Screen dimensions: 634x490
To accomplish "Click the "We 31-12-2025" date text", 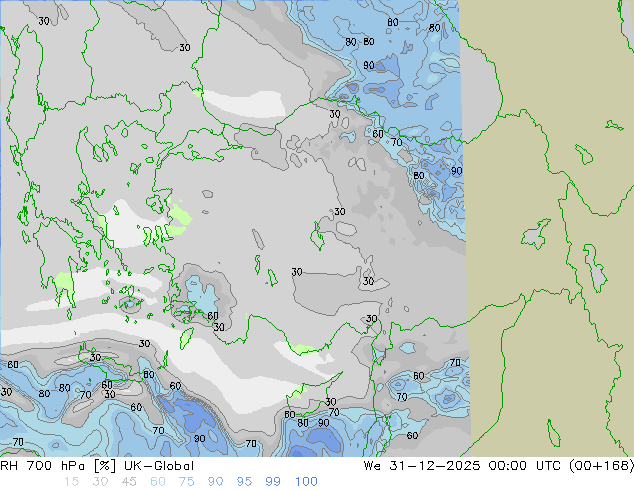I will (422, 466).
